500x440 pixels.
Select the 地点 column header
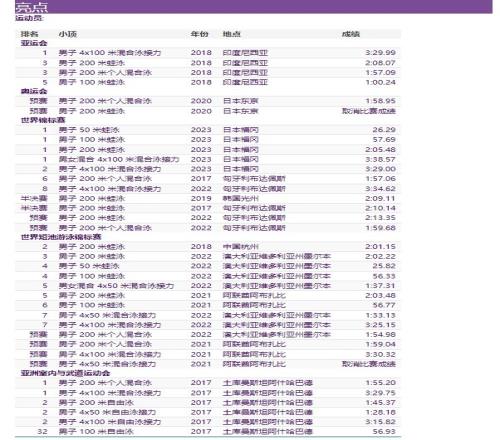232,34
